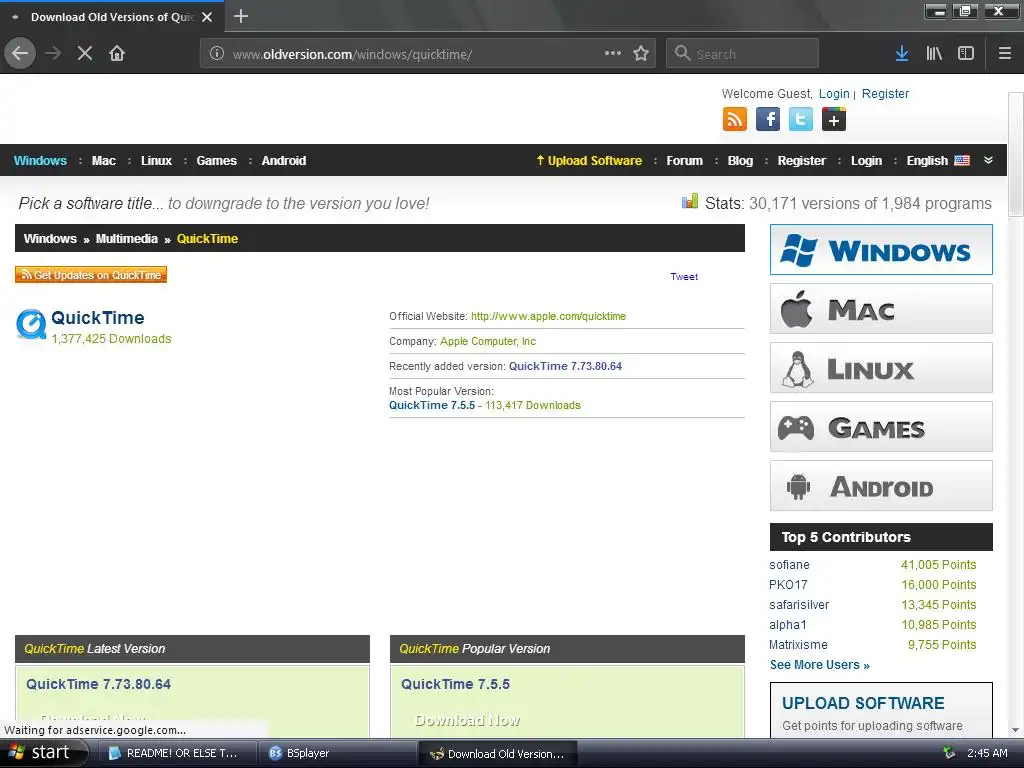Show site information icon in address bar
Screen dimensions: 1024x768
217,54
